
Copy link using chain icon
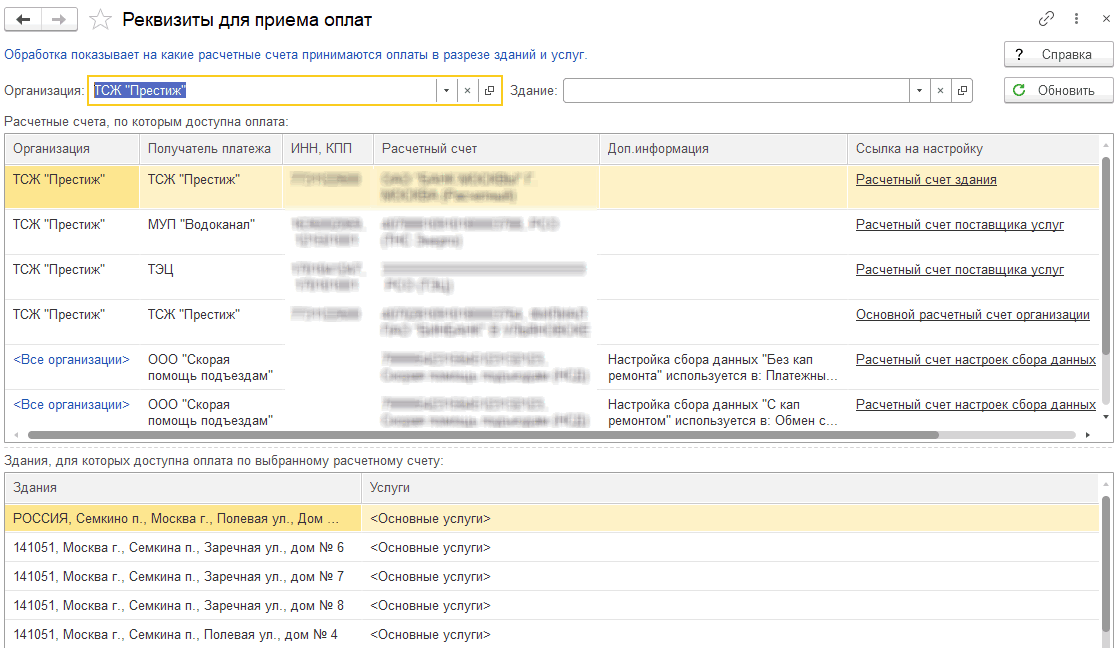point(1047,19)
